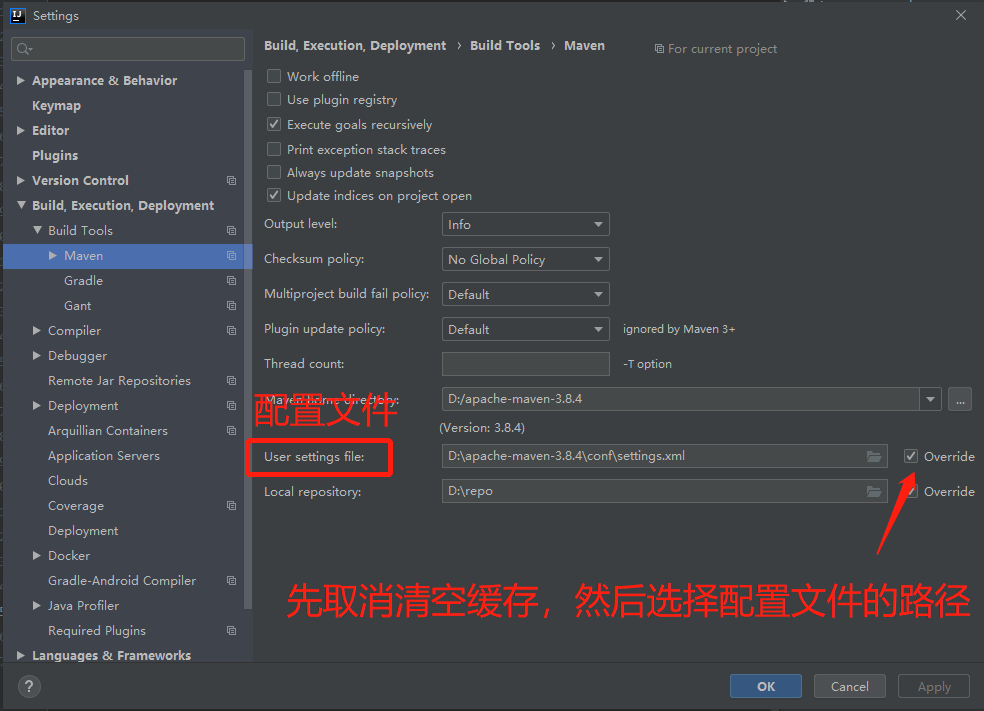
Task: Browse folder icon in User settings file field
Action: (874, 456)
